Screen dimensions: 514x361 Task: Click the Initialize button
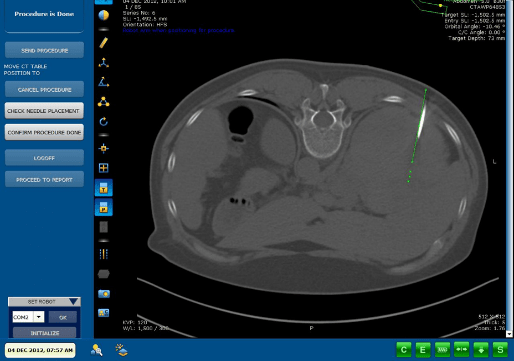pyautogui.click(x=45, y=333)
